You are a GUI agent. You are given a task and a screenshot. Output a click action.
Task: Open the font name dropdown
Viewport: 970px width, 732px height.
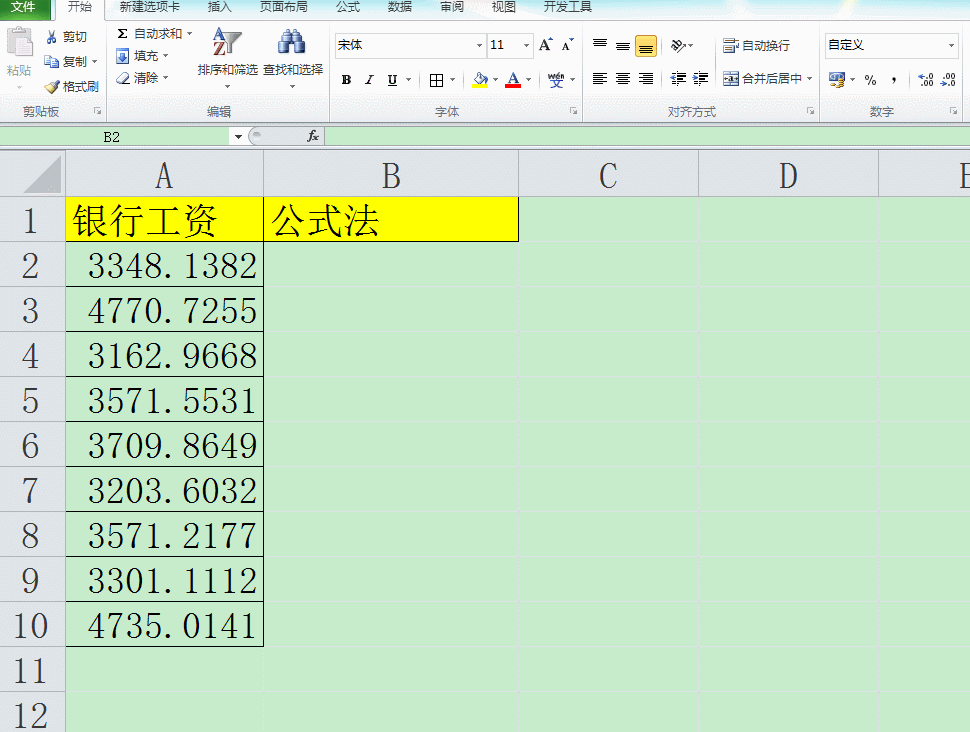(478, 46)
